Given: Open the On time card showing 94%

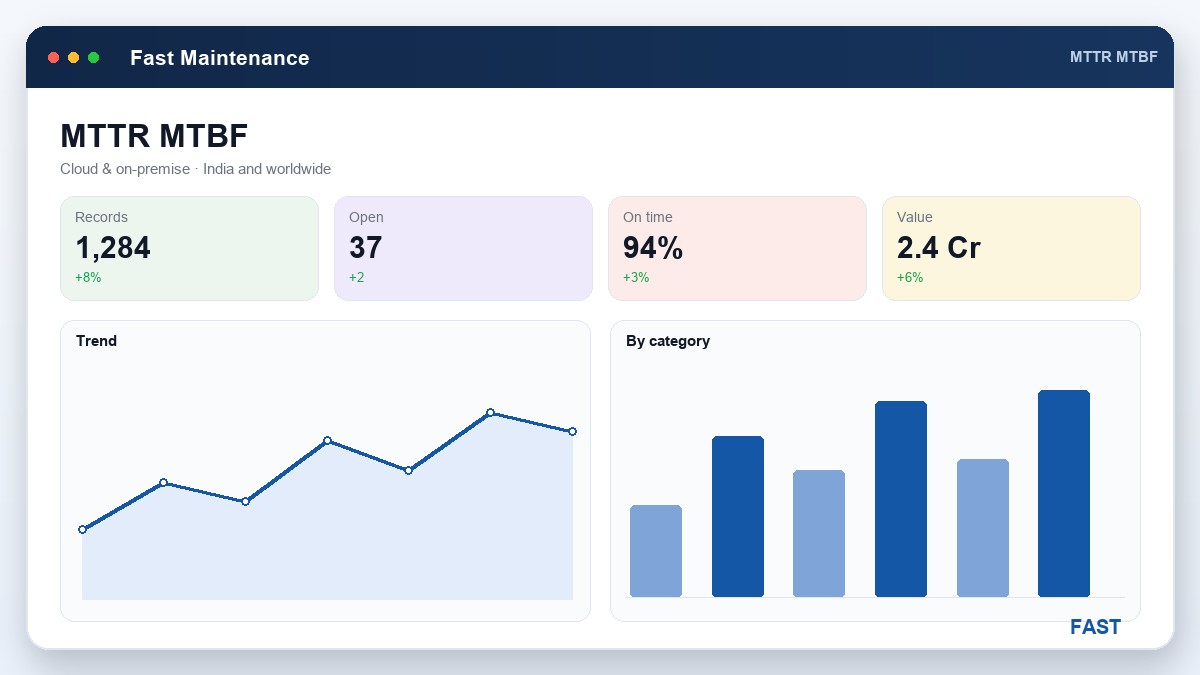Looking at the screenshot, I should (x=738, y=248).
